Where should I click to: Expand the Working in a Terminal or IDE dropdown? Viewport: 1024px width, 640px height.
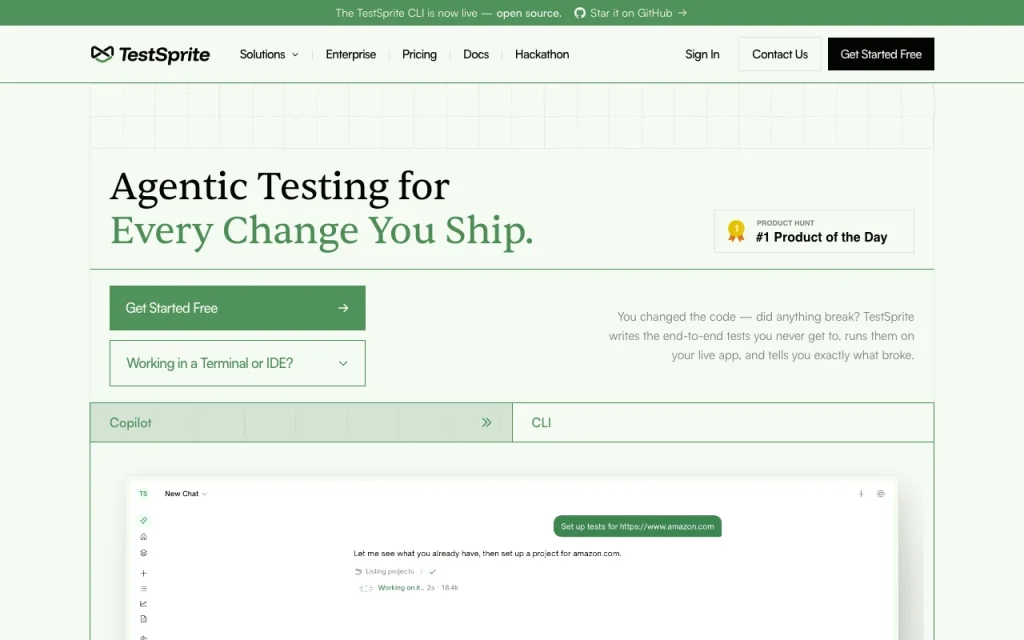[238, 363]
